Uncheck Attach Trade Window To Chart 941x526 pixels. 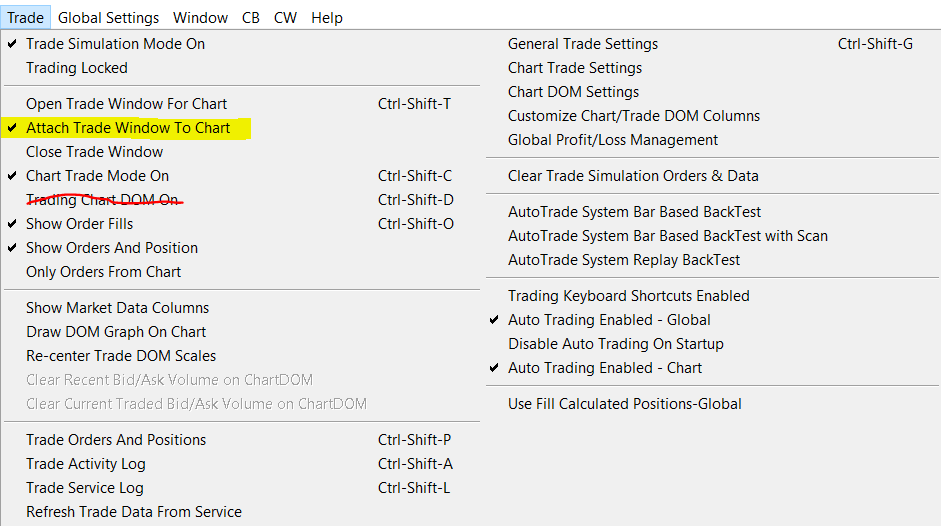[128, 128]
